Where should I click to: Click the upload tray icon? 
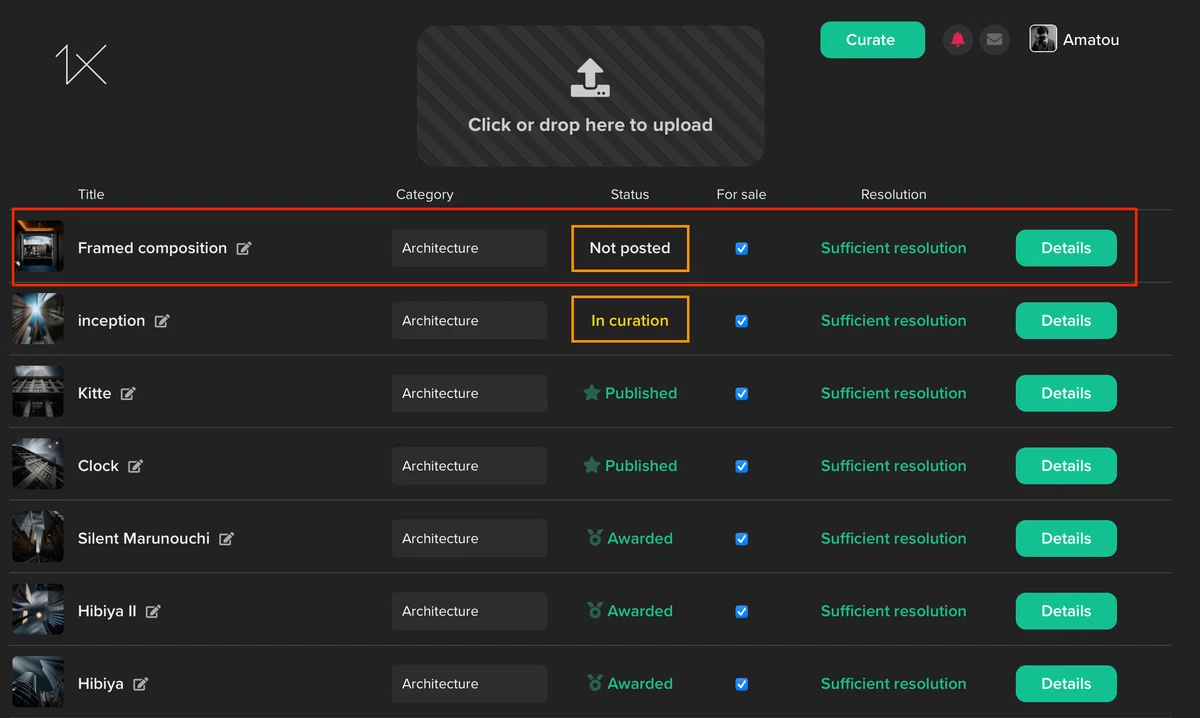pos(590,78)
